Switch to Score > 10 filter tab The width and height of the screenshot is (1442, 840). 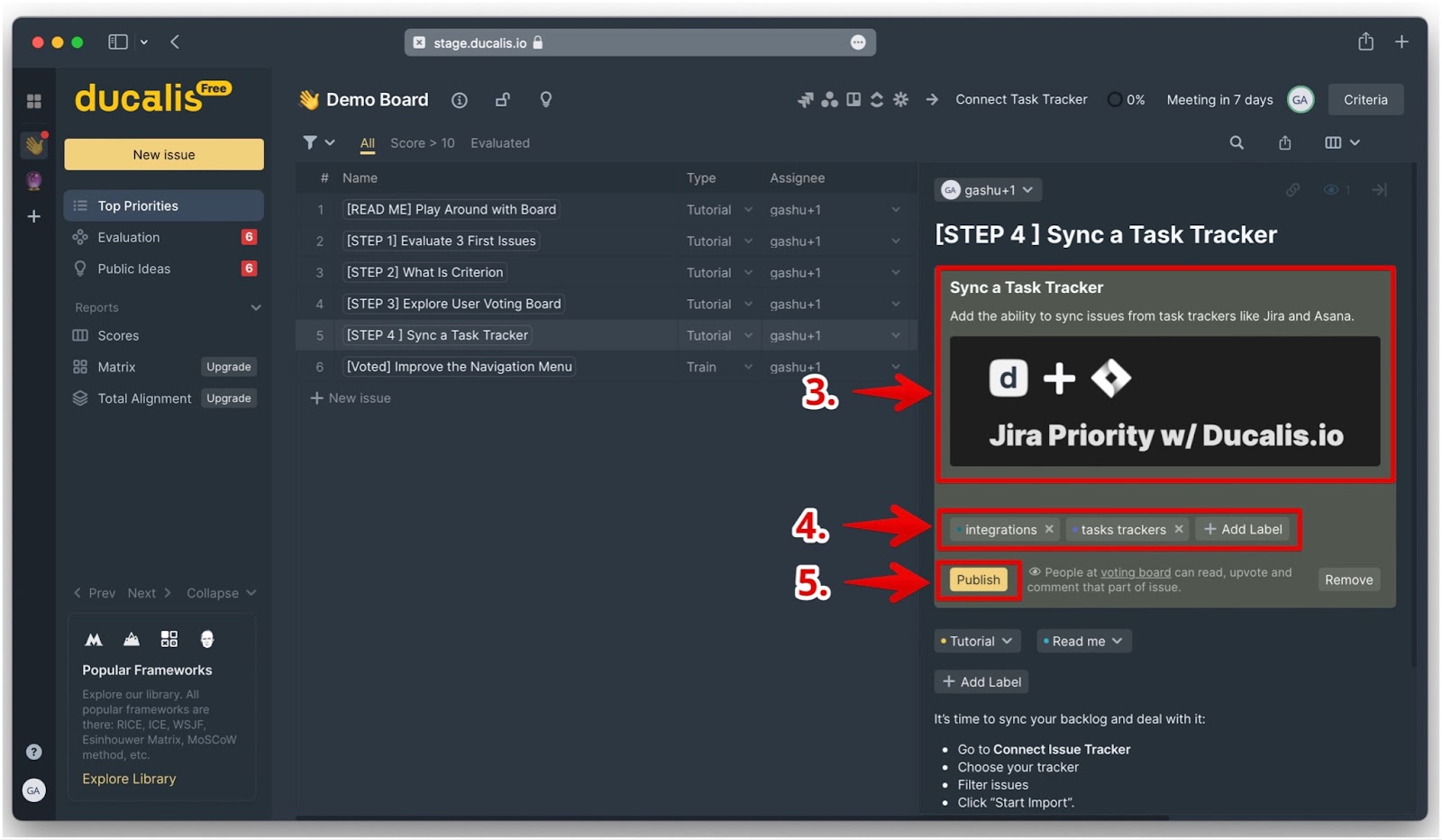422,142
